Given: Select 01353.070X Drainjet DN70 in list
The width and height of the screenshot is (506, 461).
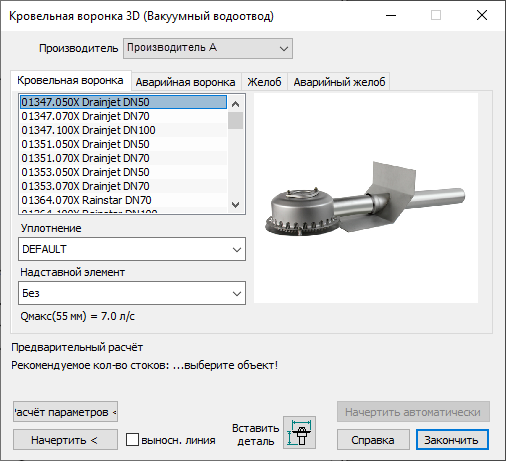Looking at the screenshot, I should tap(123, 186).
